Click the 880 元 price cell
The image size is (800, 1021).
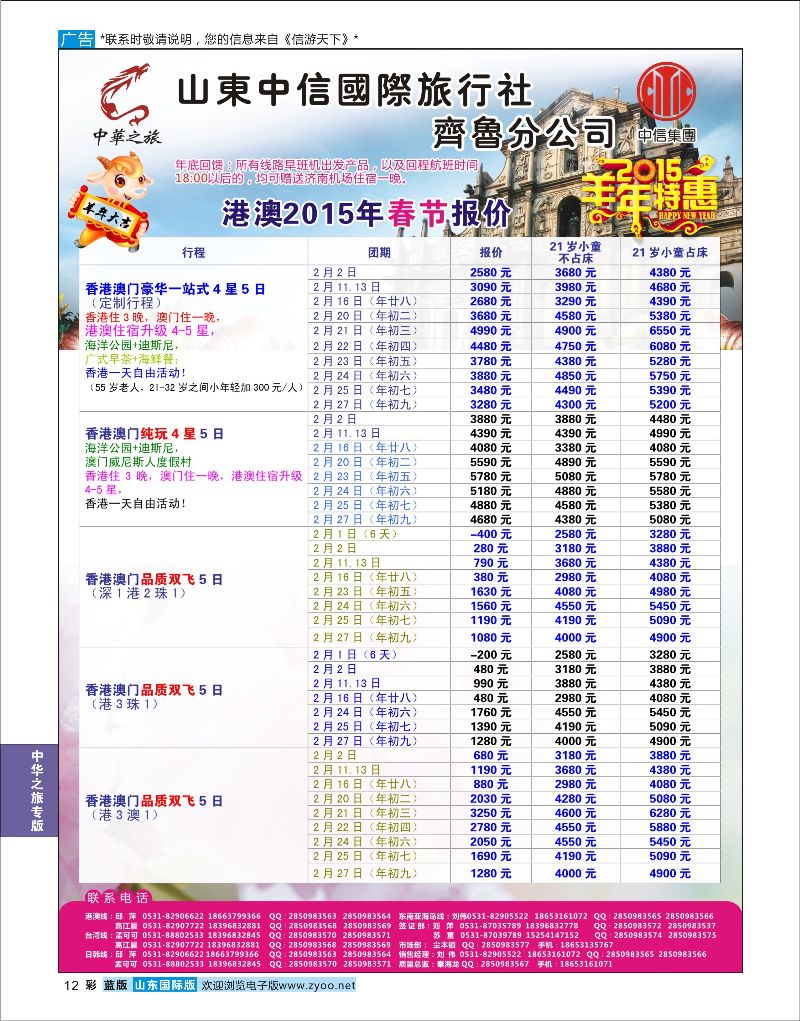point(491,785)
